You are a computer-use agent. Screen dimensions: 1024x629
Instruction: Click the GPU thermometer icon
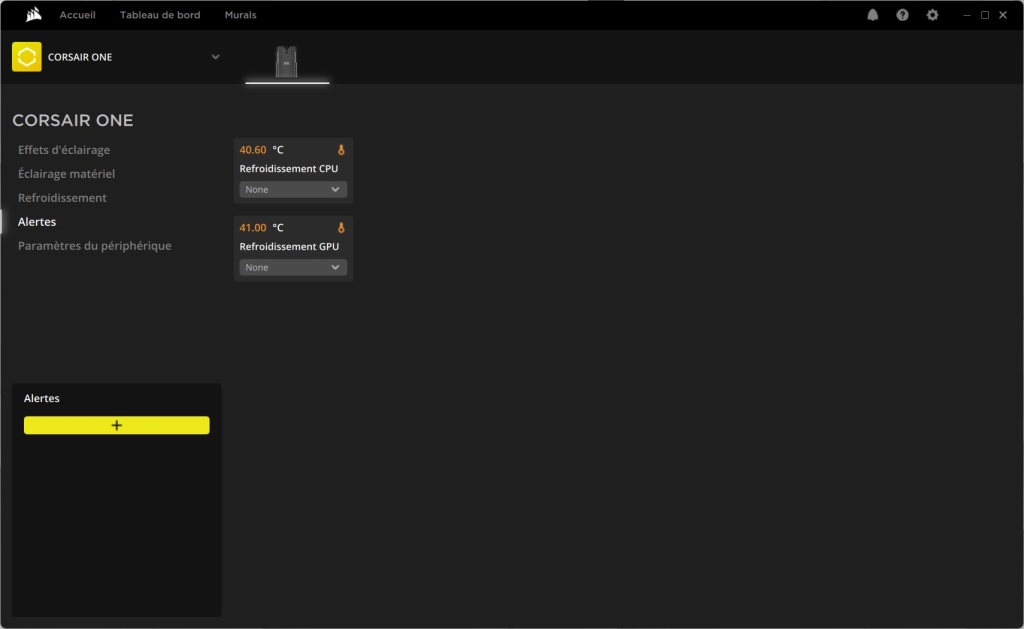[341, 228]
